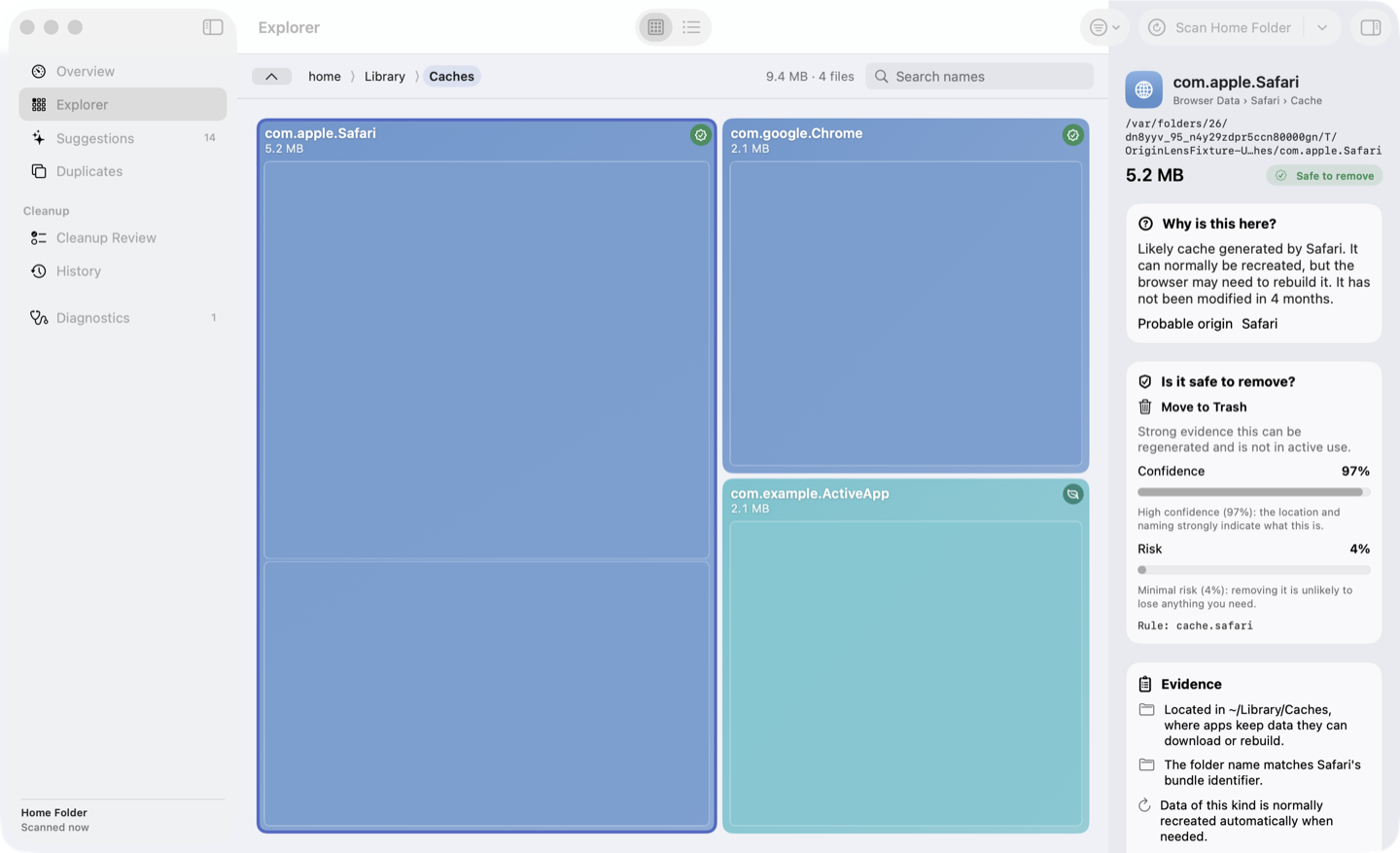This screenshot has height=853, width=1400.
Task: Click the folder icon beside bundle identifier evidence
Action: tap(1147, 765)
